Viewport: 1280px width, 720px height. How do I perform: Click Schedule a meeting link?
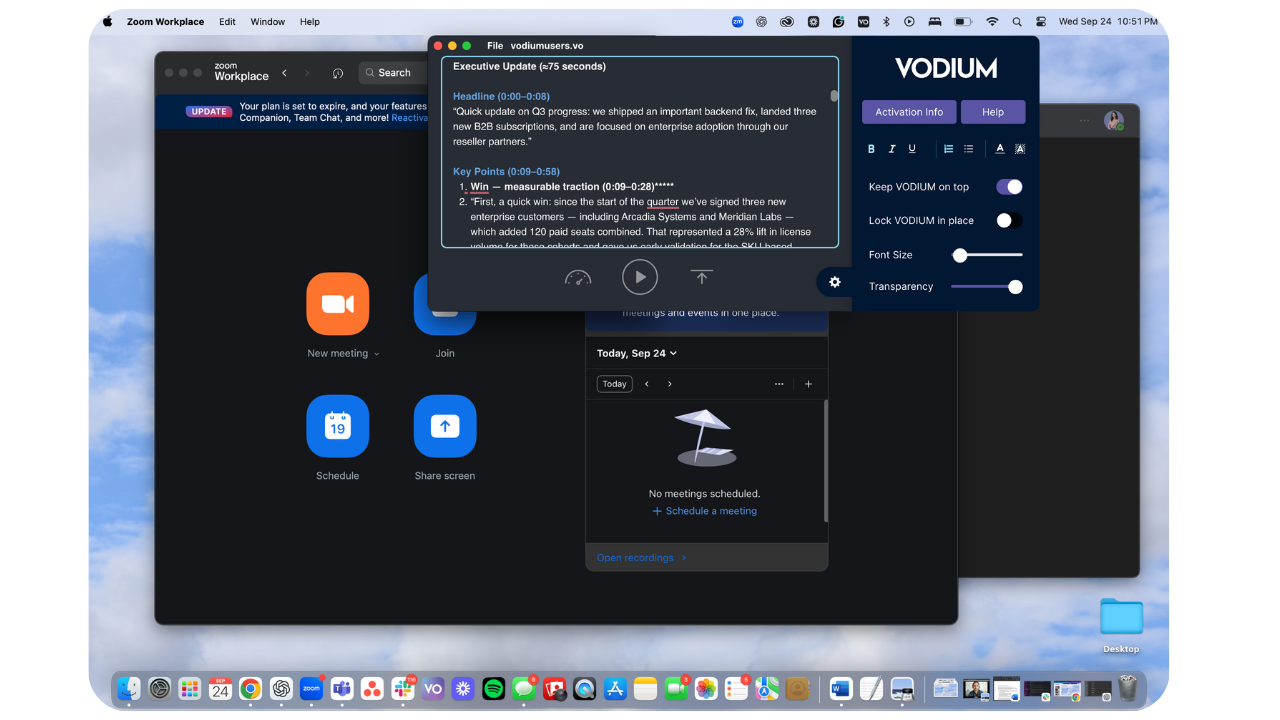(x=705, y=511)
